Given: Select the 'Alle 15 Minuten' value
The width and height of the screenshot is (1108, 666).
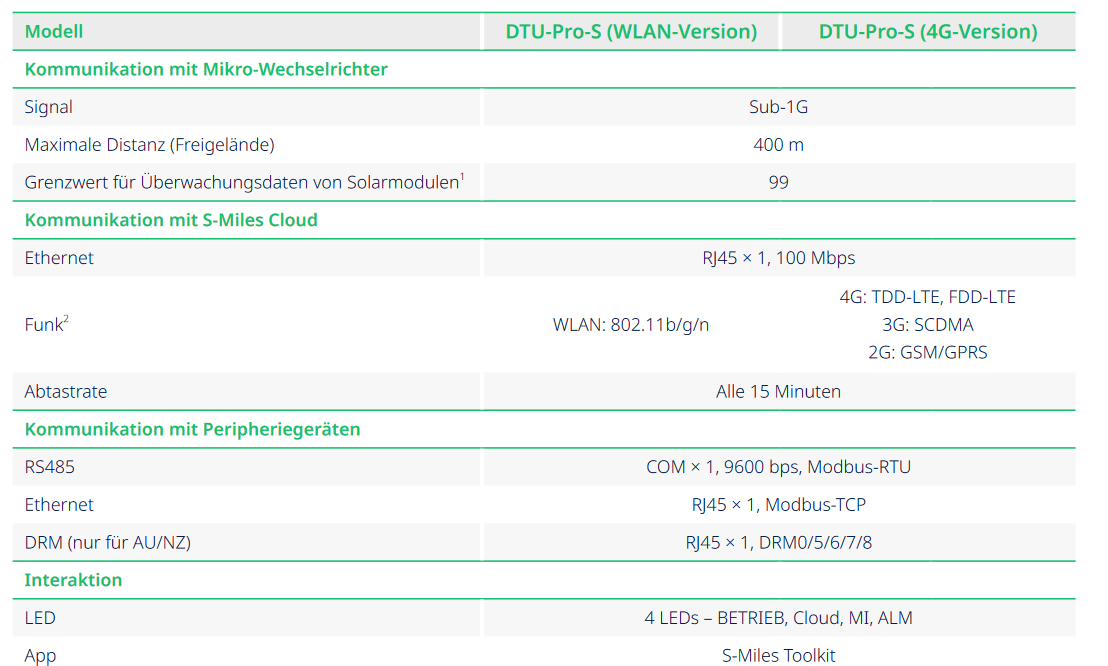Looking at the screenshot, I should [x=778, y=392].
